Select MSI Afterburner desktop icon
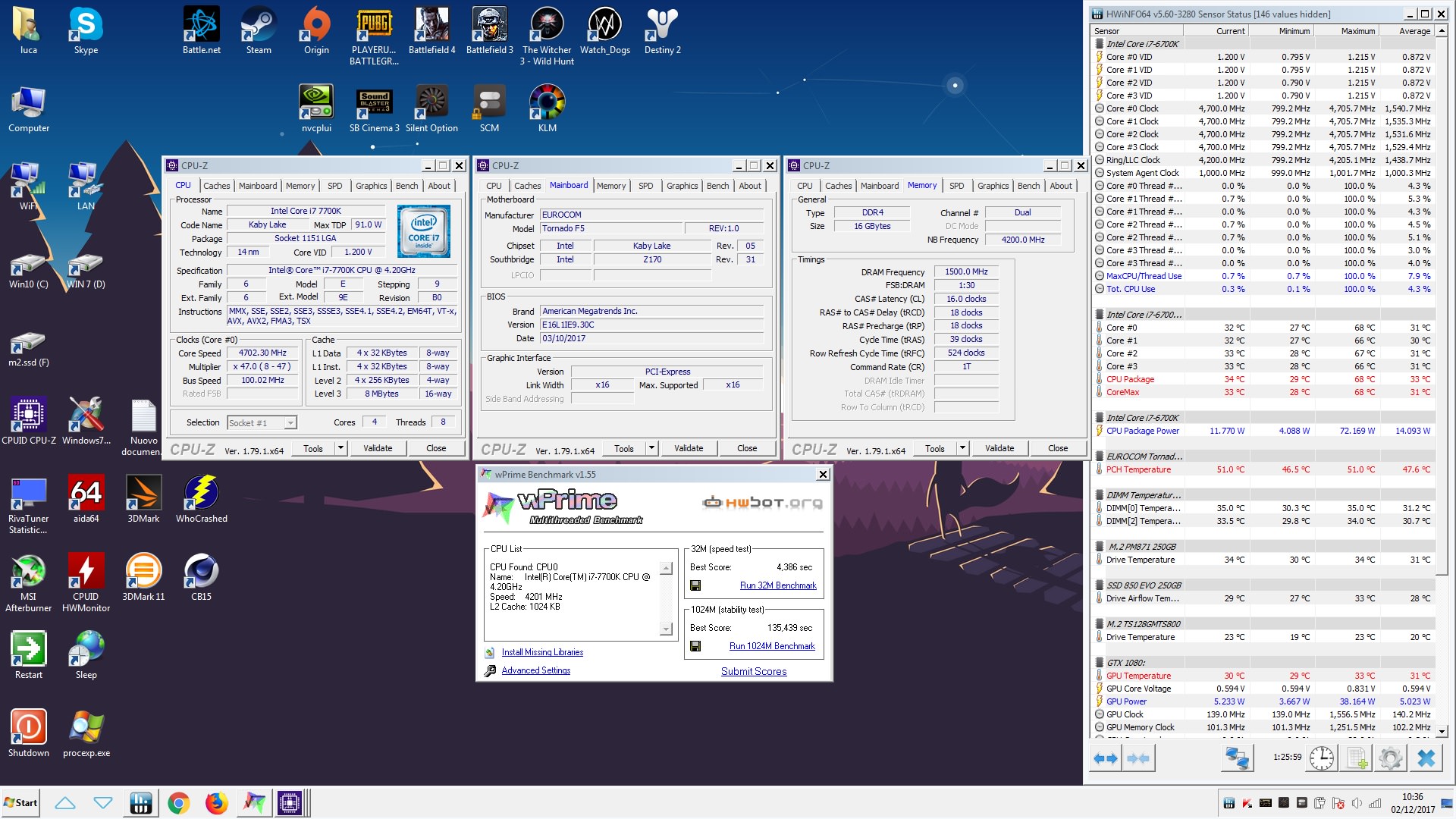Viewport: 1456px width, 819px height. (29, 582)
